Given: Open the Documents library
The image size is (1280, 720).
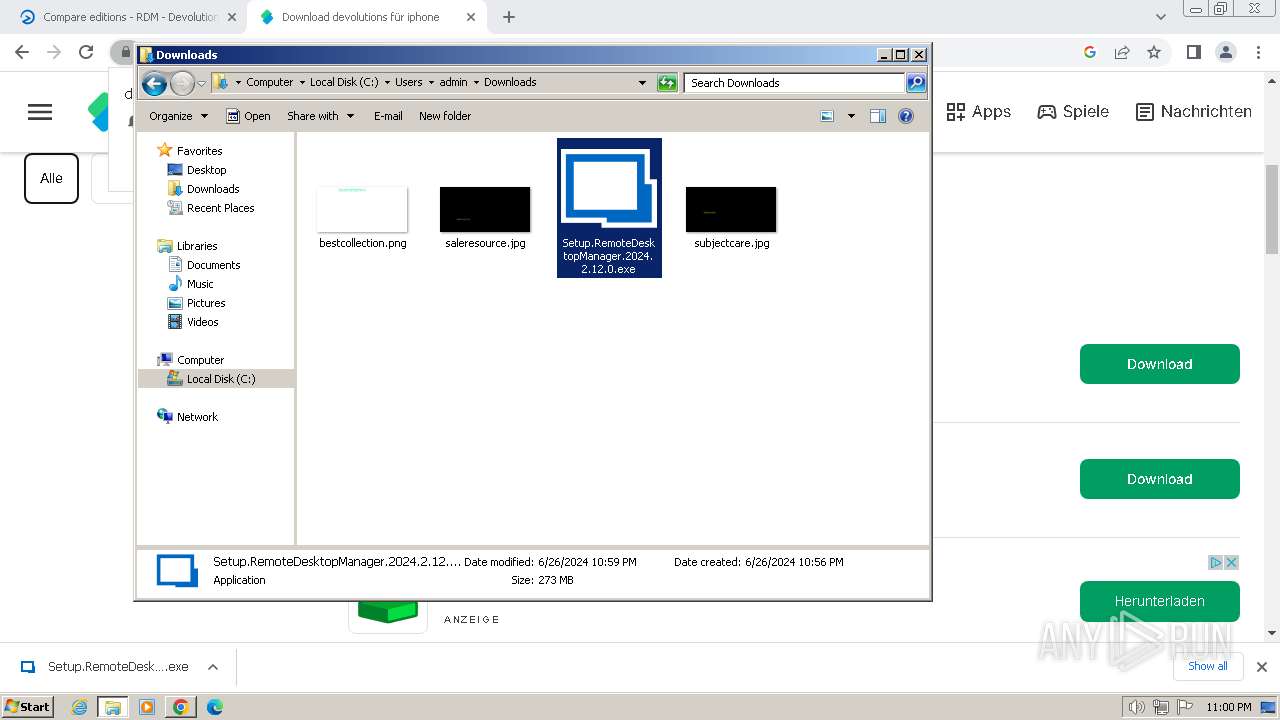Looking at the screenshot, I should click(213, 265).
